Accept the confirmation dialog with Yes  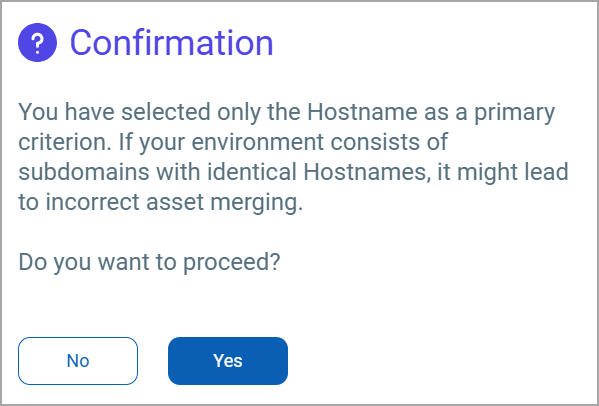(228, 361)
